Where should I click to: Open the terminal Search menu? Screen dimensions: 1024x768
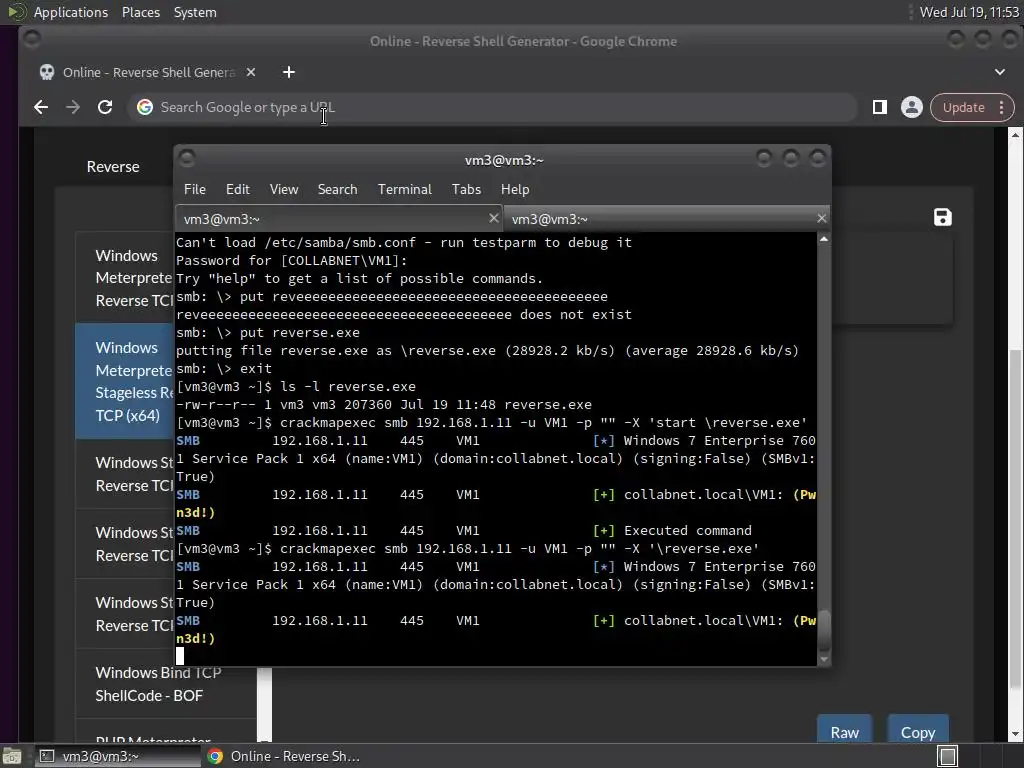coord(338,189)
